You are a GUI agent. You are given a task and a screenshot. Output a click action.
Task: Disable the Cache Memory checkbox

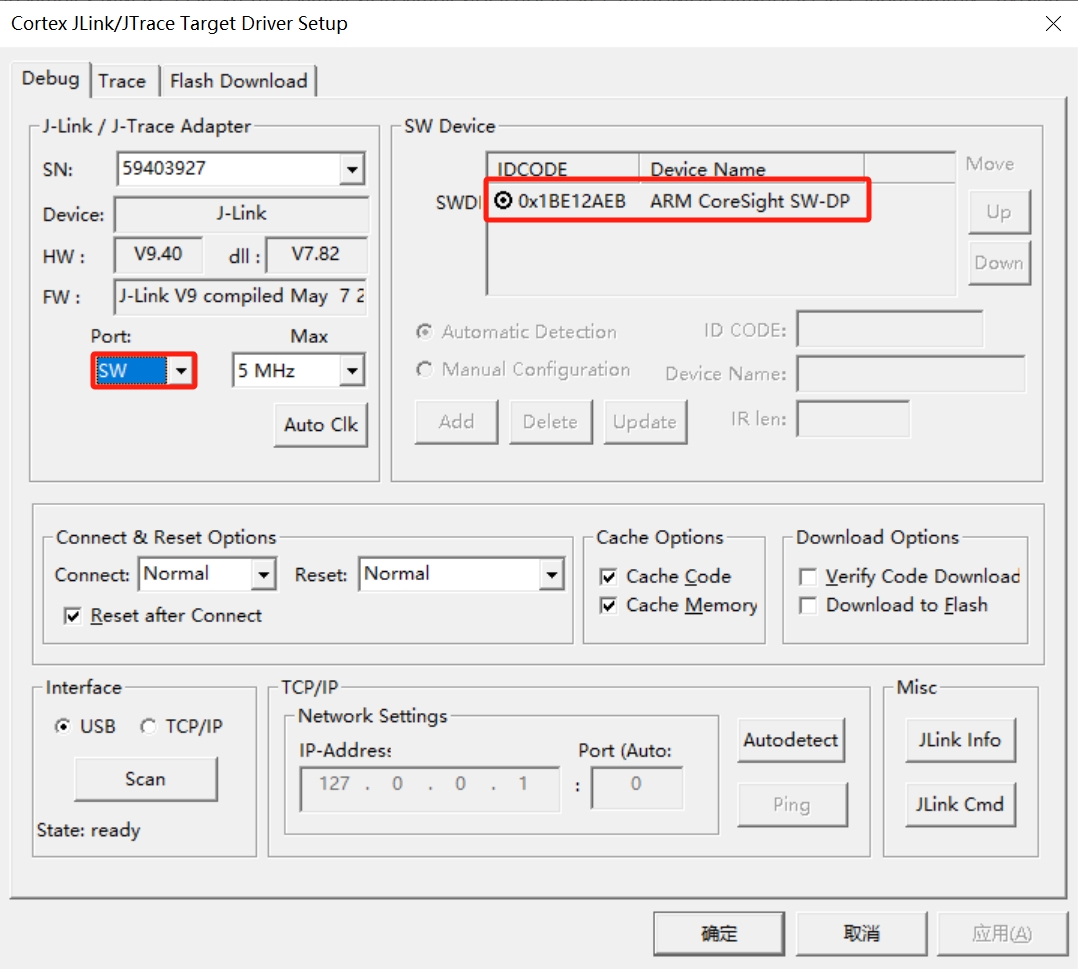point(608,606)
